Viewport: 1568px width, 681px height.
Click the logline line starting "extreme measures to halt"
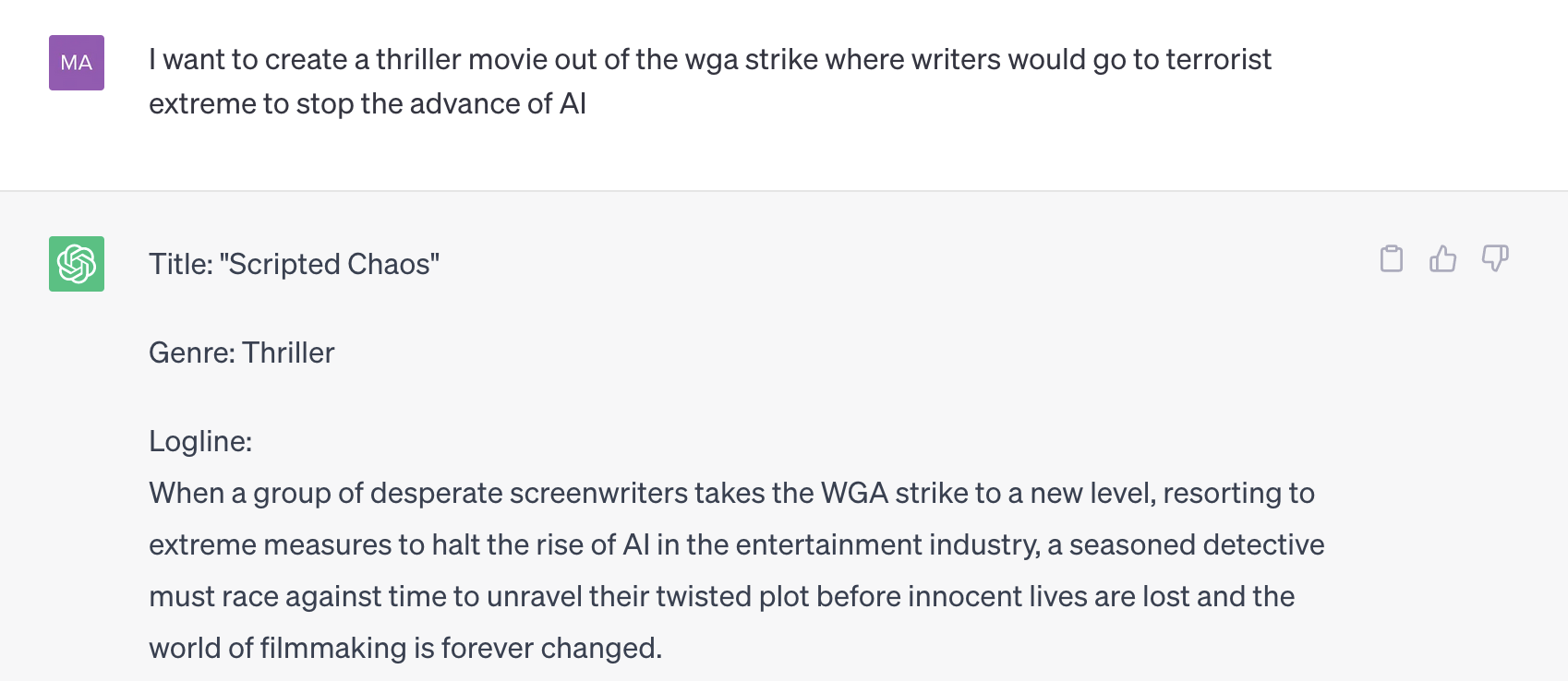coord(737,544)
